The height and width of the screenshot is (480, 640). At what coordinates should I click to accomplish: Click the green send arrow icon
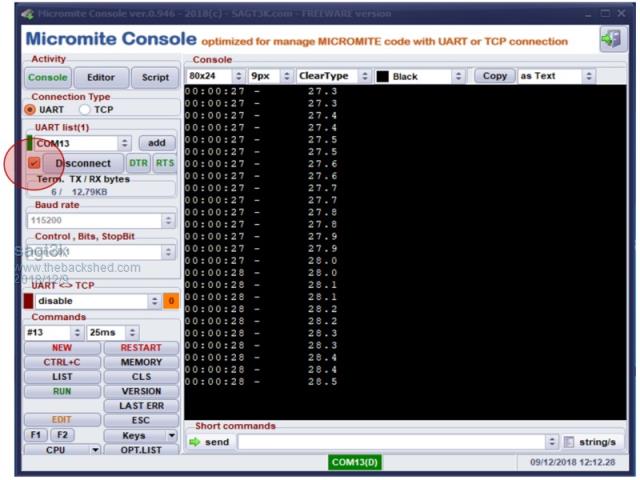pyautogui.click(x=195, y=442)
